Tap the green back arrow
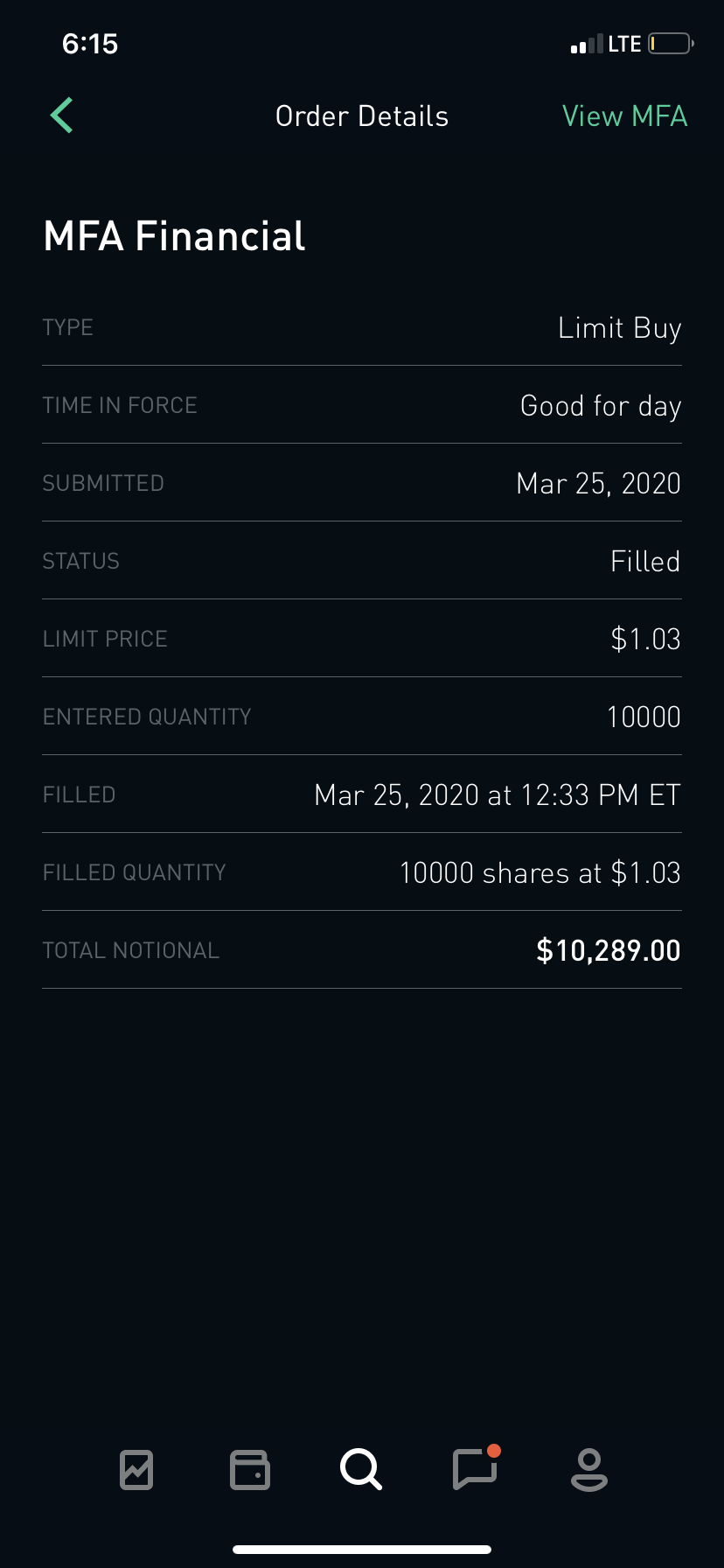 click(x=61, y=115)
